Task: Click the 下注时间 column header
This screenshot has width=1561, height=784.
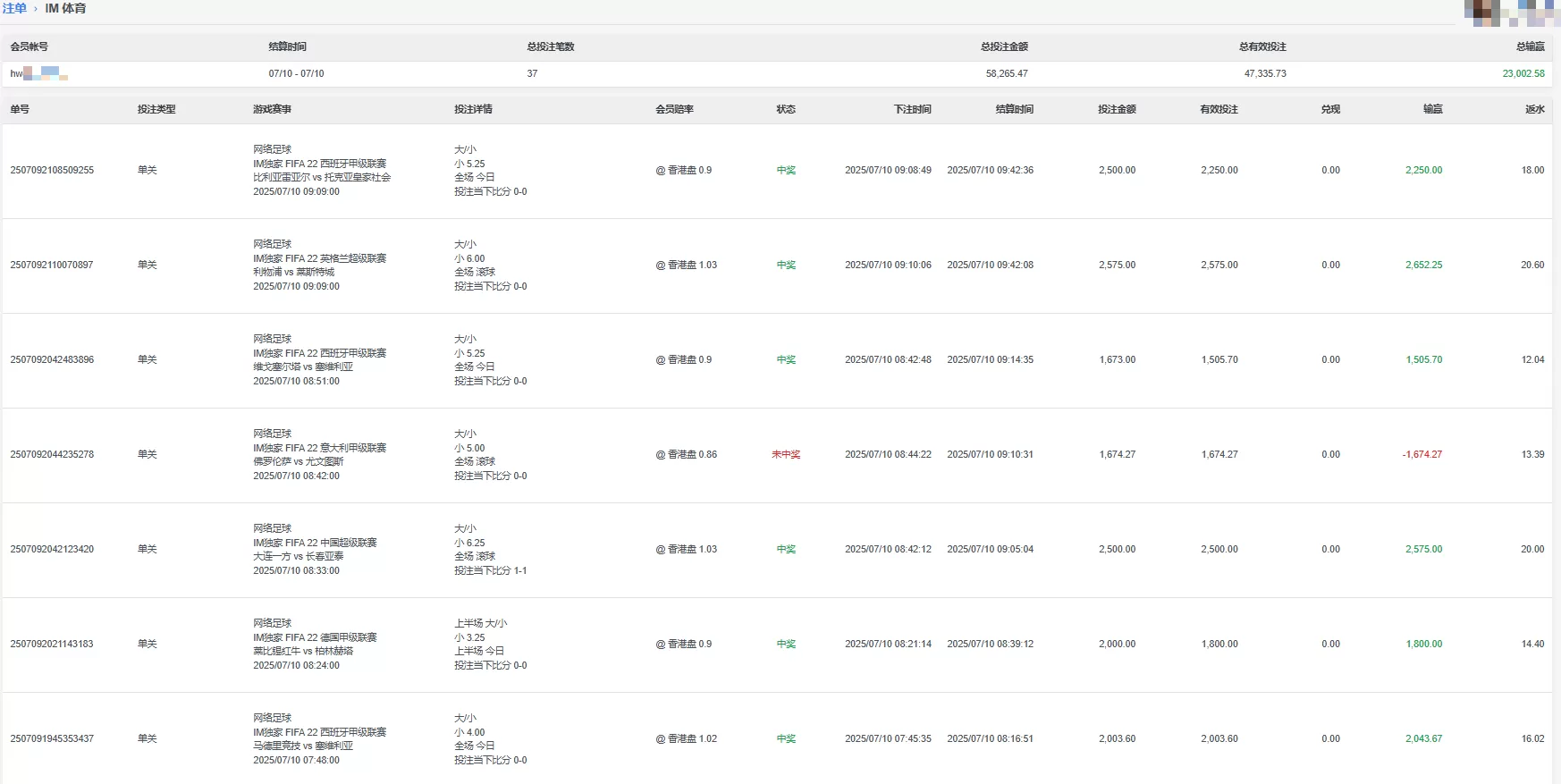Action: 912,109
